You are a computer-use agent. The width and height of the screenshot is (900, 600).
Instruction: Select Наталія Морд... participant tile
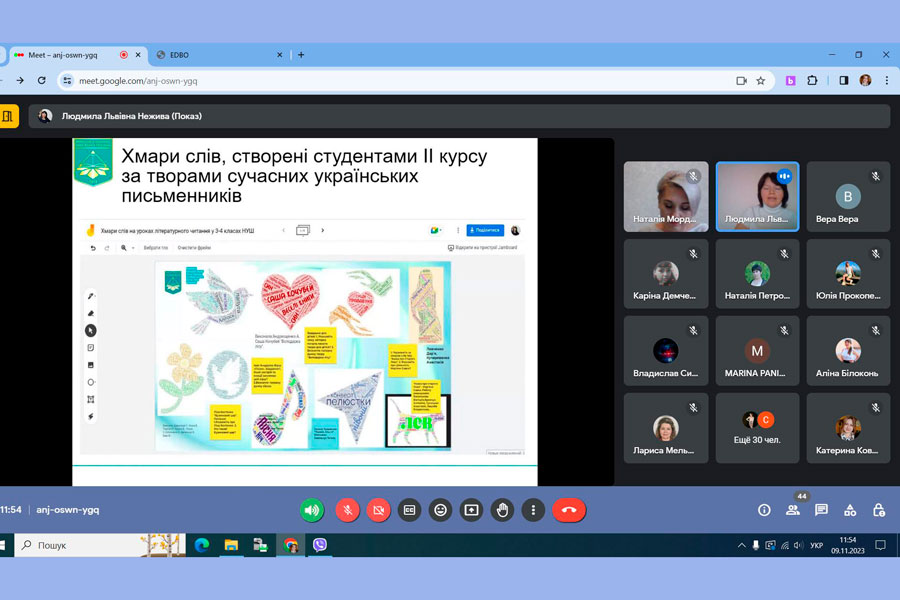[666, 196]
